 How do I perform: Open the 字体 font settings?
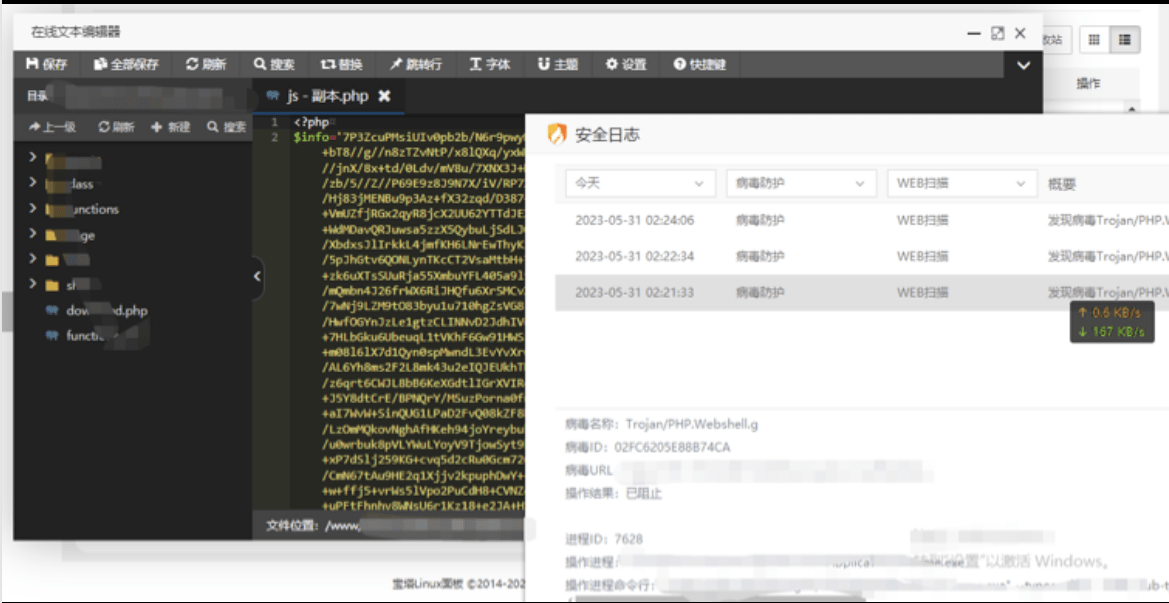click(x=490, y=64)
